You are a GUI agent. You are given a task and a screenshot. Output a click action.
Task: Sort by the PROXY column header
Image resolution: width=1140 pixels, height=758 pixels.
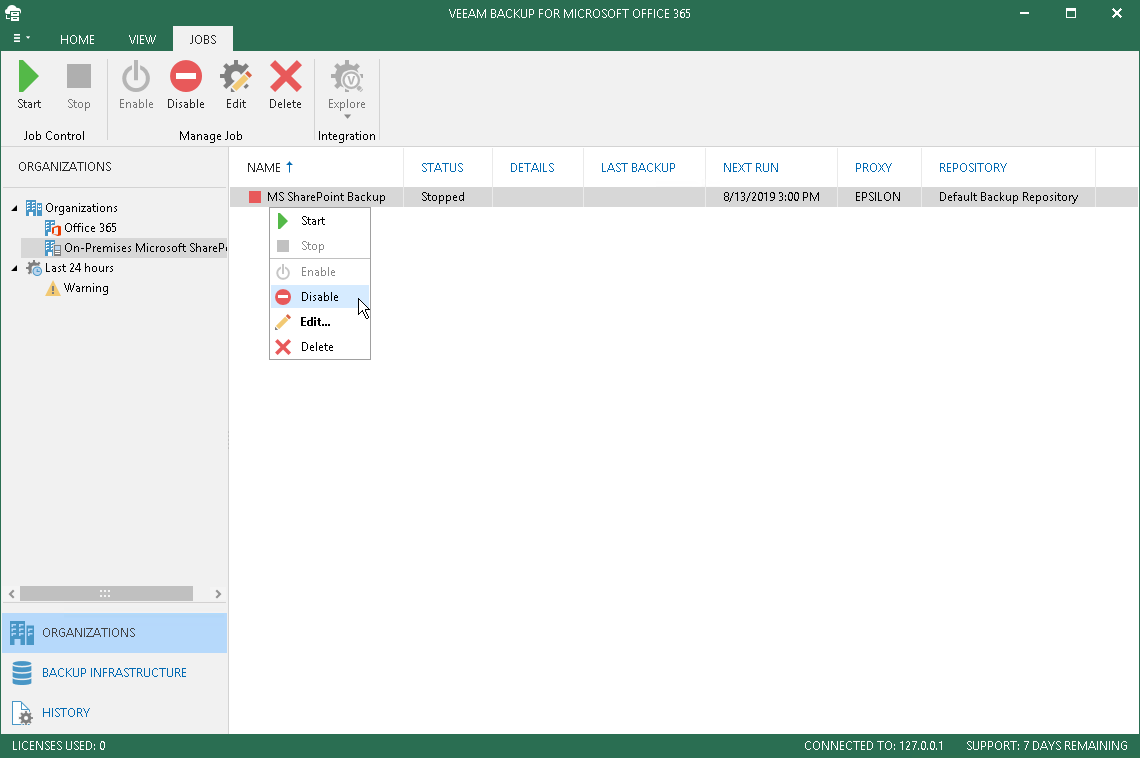[x=873, y=168]
